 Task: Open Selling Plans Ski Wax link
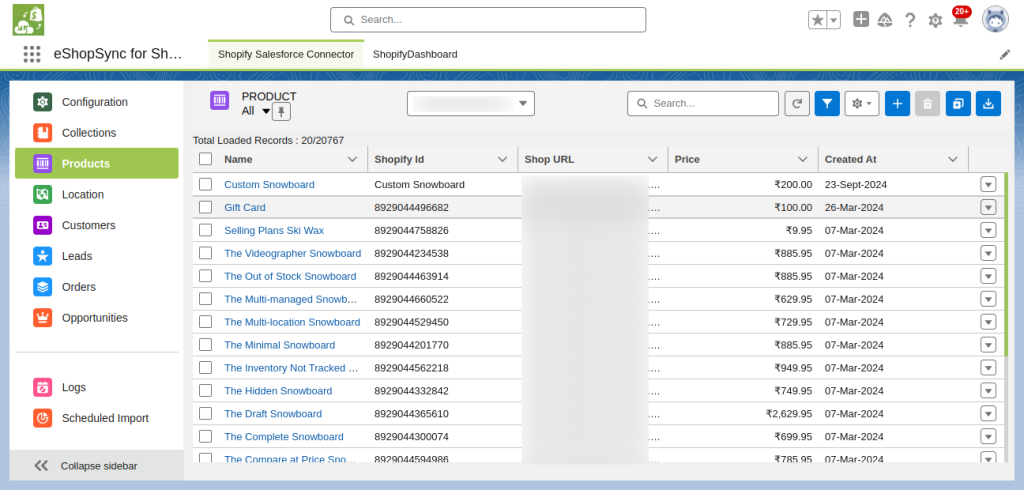(x=274, y=230)
